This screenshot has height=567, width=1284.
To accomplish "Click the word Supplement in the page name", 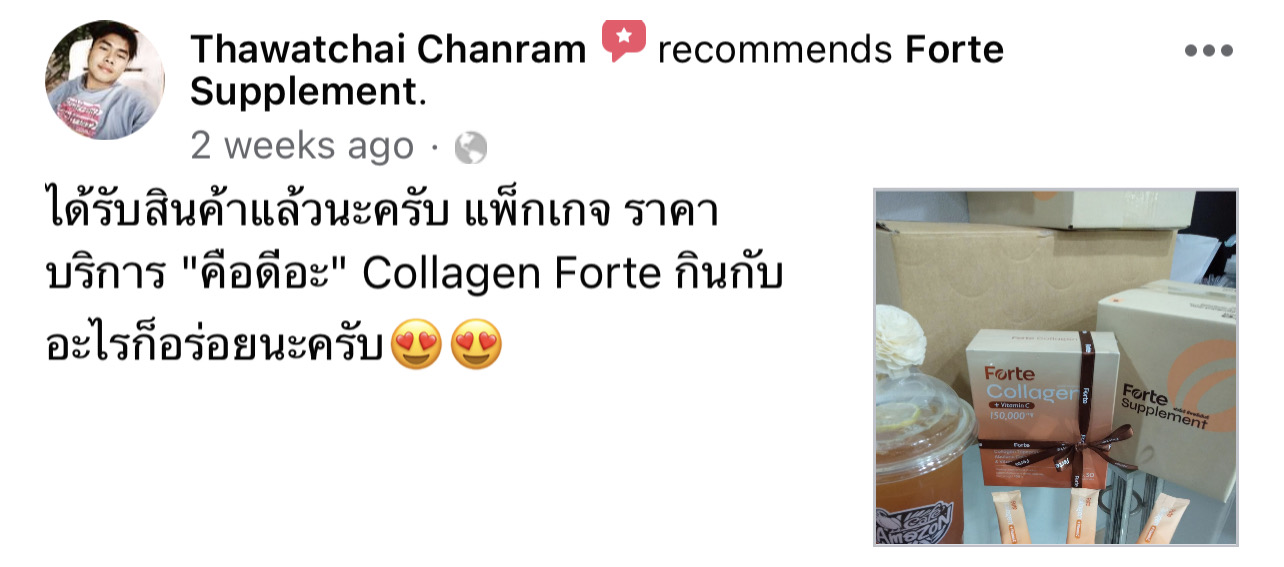I will [303, 92].
